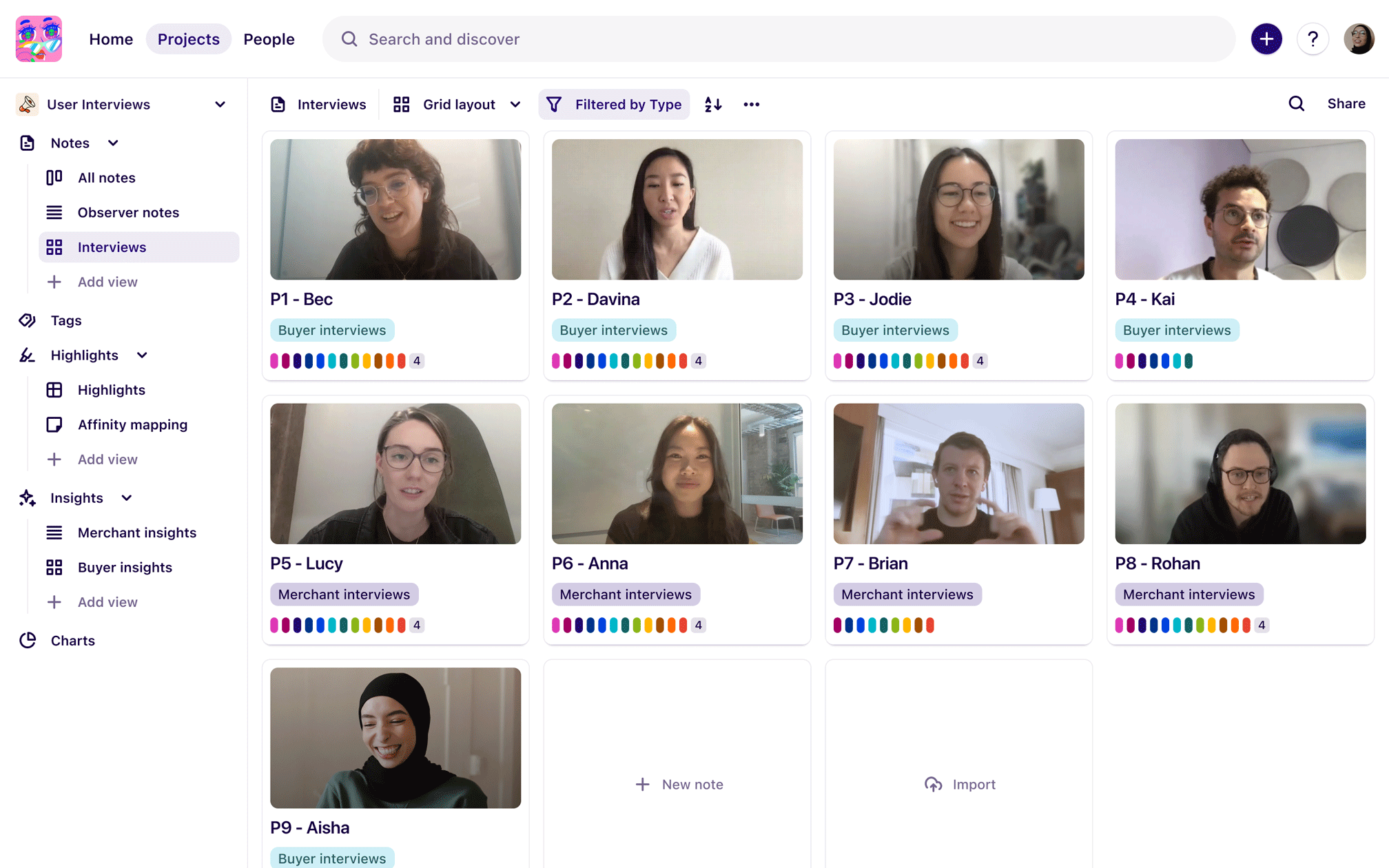
Task: Switch to the People tab
Action: 269,39
